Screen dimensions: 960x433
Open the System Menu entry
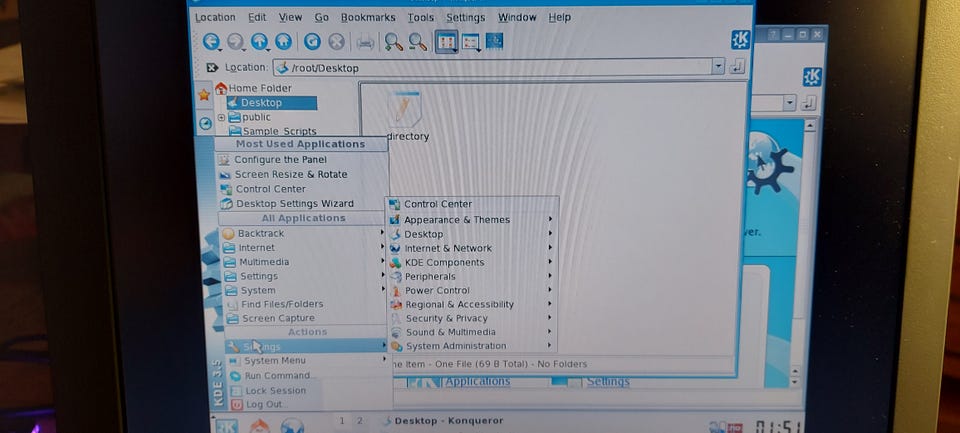click(308, 361)
